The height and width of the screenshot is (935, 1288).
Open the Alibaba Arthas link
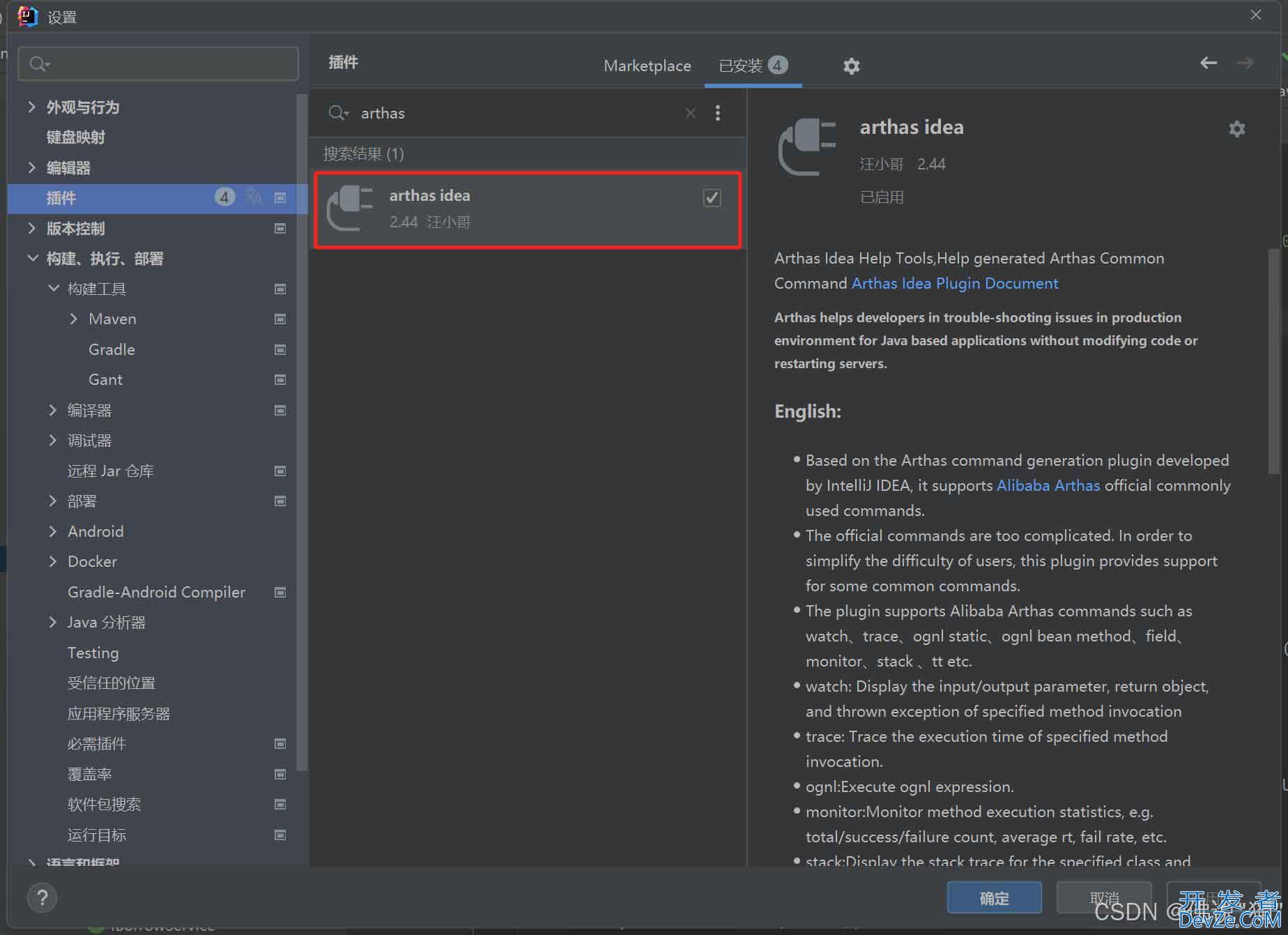point(1048,486)
